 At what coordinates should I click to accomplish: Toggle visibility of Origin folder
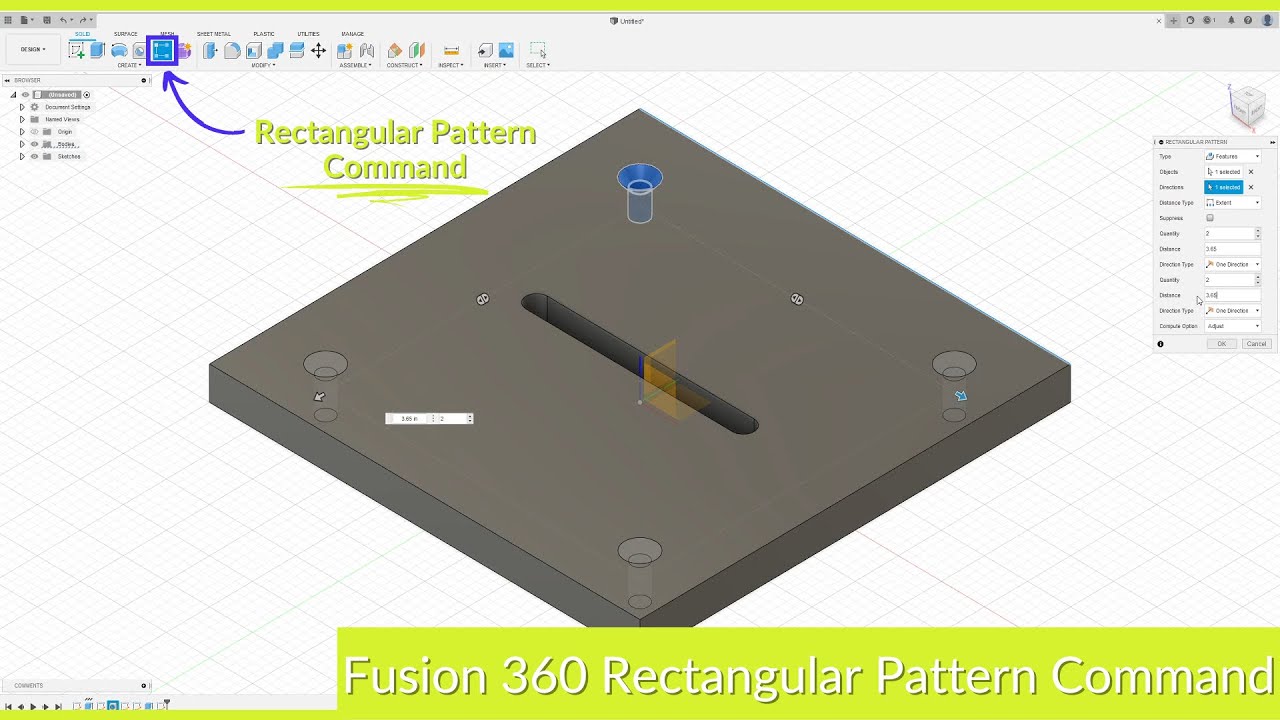(34, 131)
